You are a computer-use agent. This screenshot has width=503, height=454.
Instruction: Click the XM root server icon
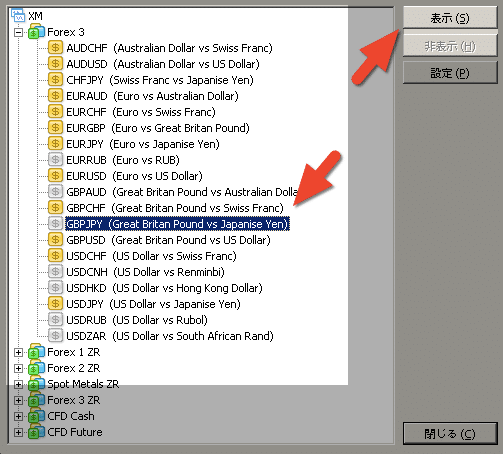[x=18, y=15]
